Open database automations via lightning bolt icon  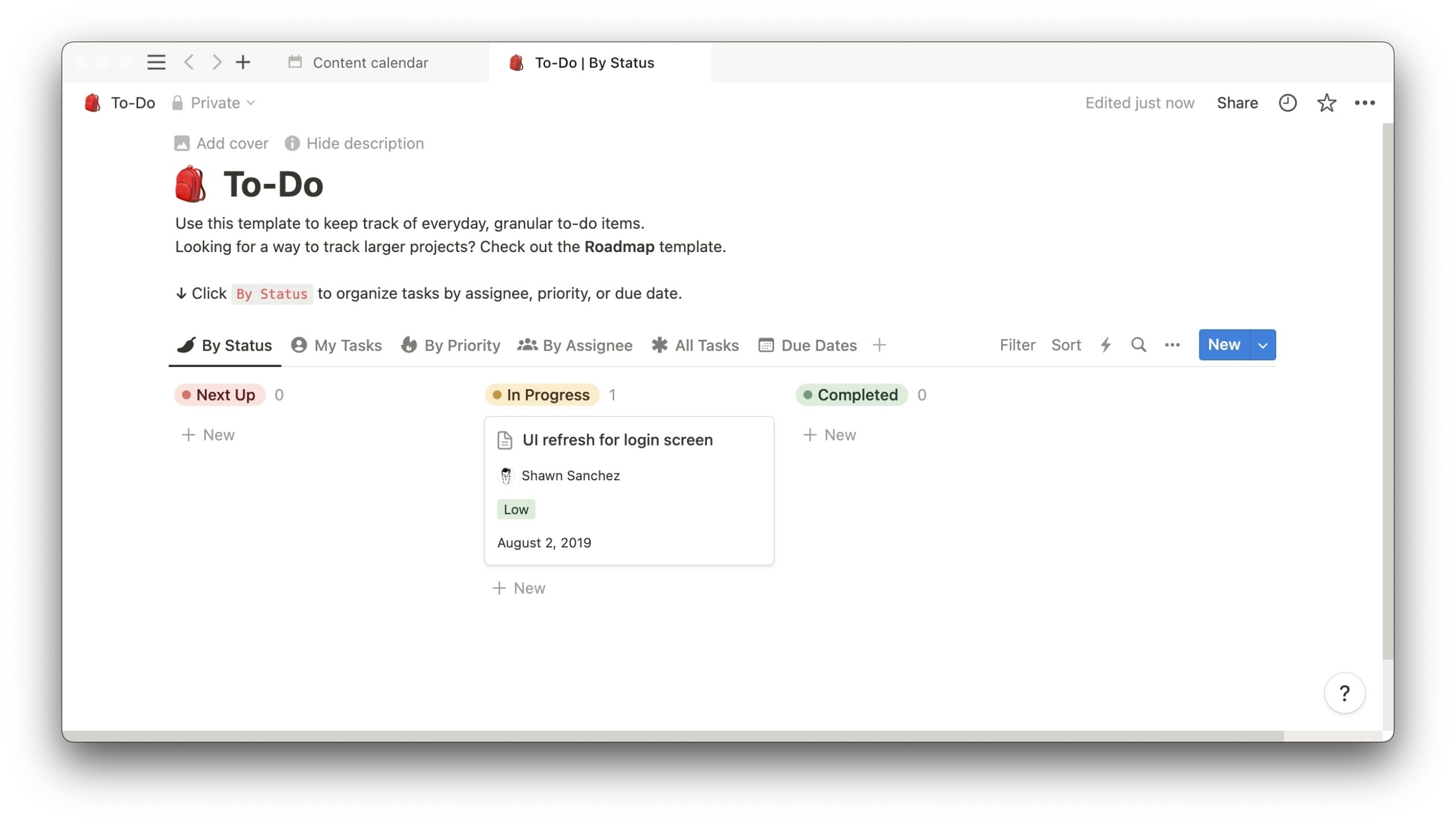(1106, 345)
